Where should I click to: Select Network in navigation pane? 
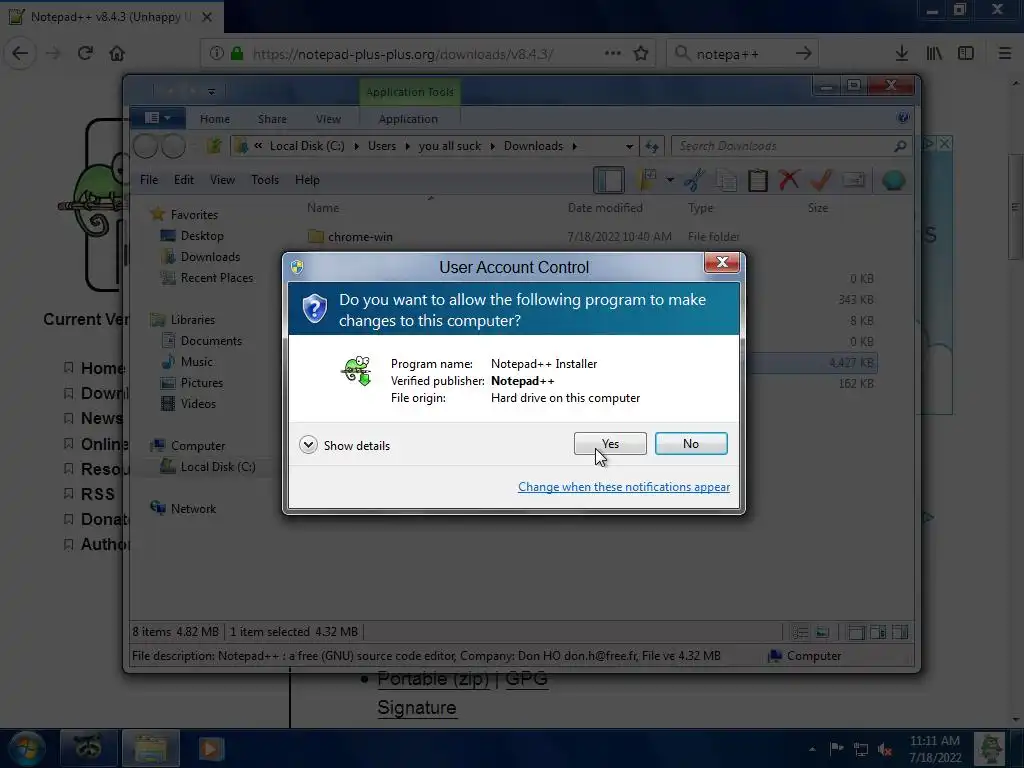click(x=193, y=509)
